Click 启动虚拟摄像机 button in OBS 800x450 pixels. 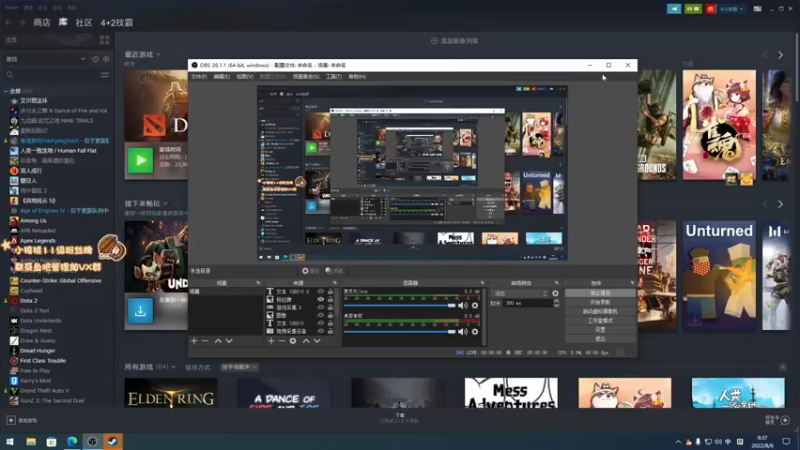pyautogui.click(x=600, y=312)
